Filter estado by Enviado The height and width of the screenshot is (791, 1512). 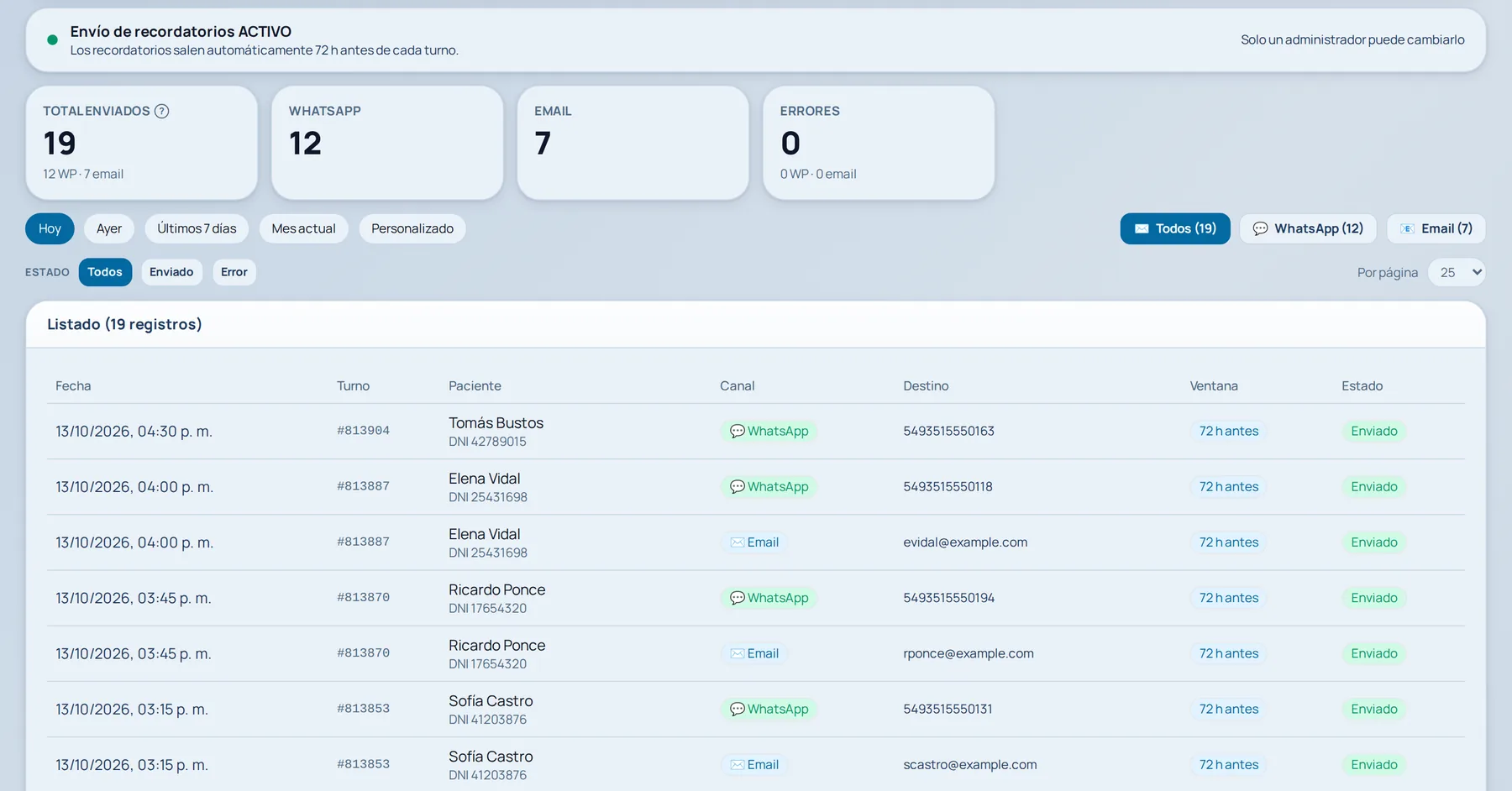click(171, 272)
